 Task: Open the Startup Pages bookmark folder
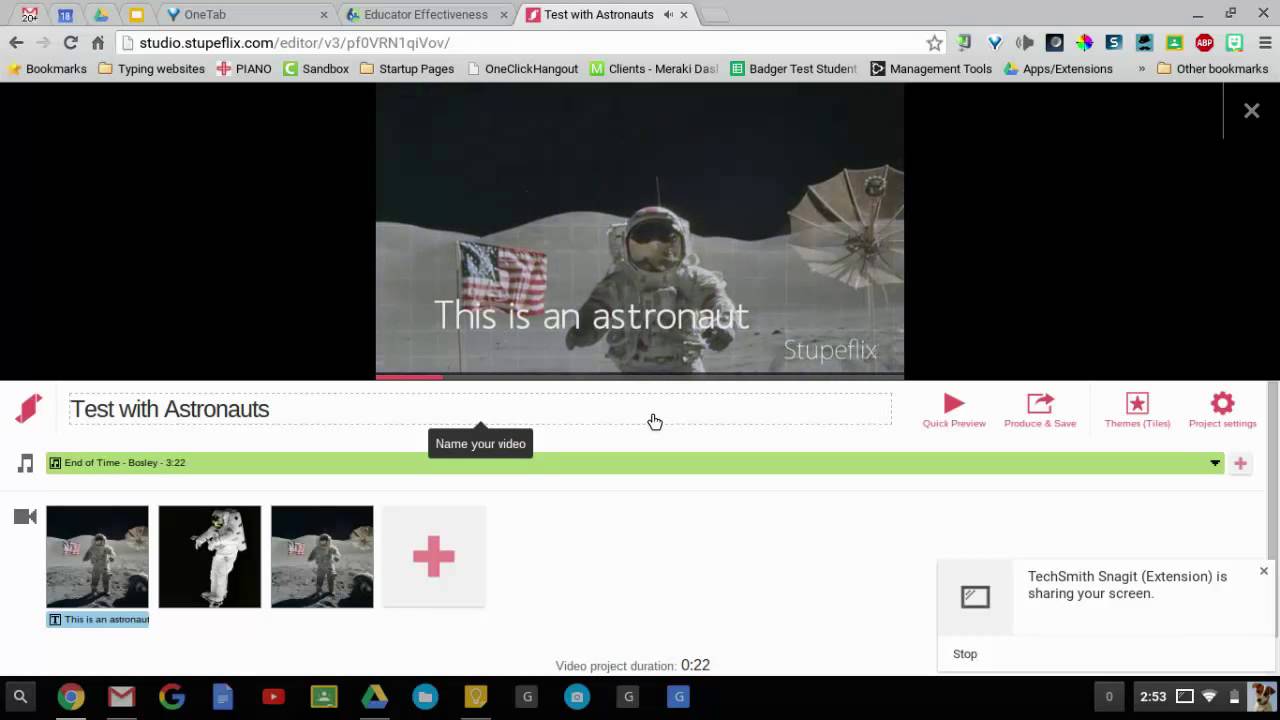pyautogui.click(x=406, y=69)
